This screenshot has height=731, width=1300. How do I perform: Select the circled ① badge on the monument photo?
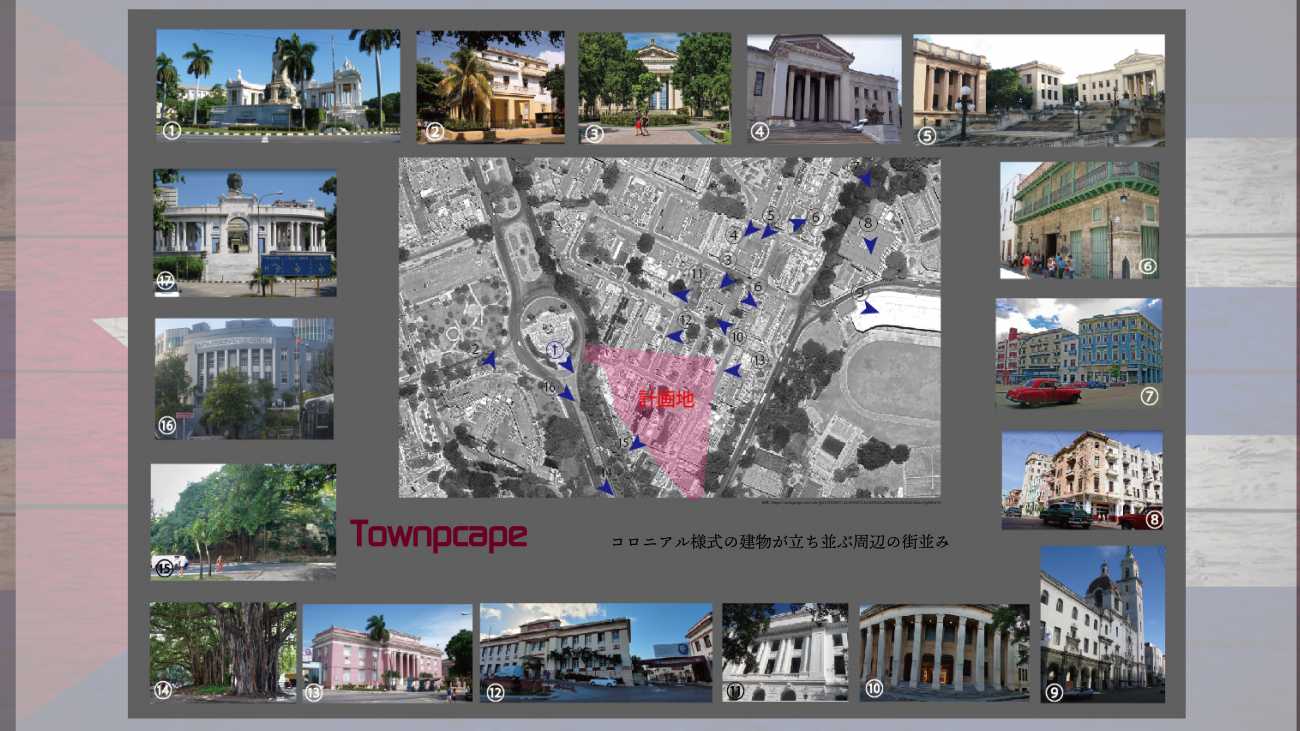coord(170,130)
